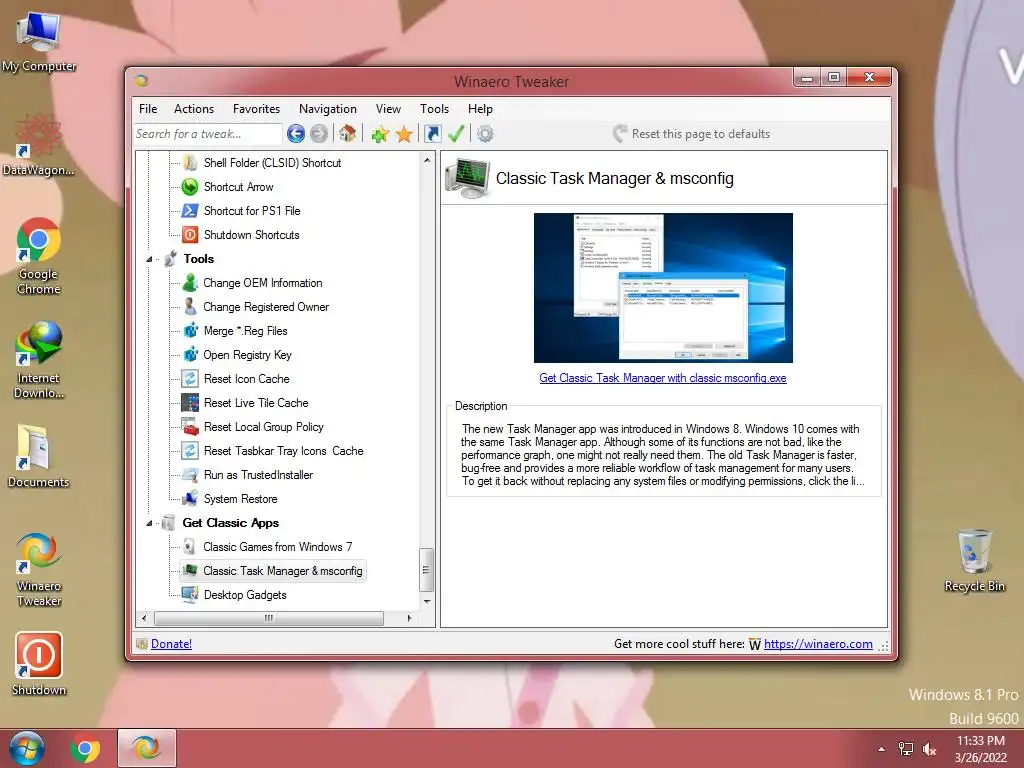The image size is (1024, 768).
Task: Click the grey Forward navigation arrow
Action: click(x=319, y=134)
